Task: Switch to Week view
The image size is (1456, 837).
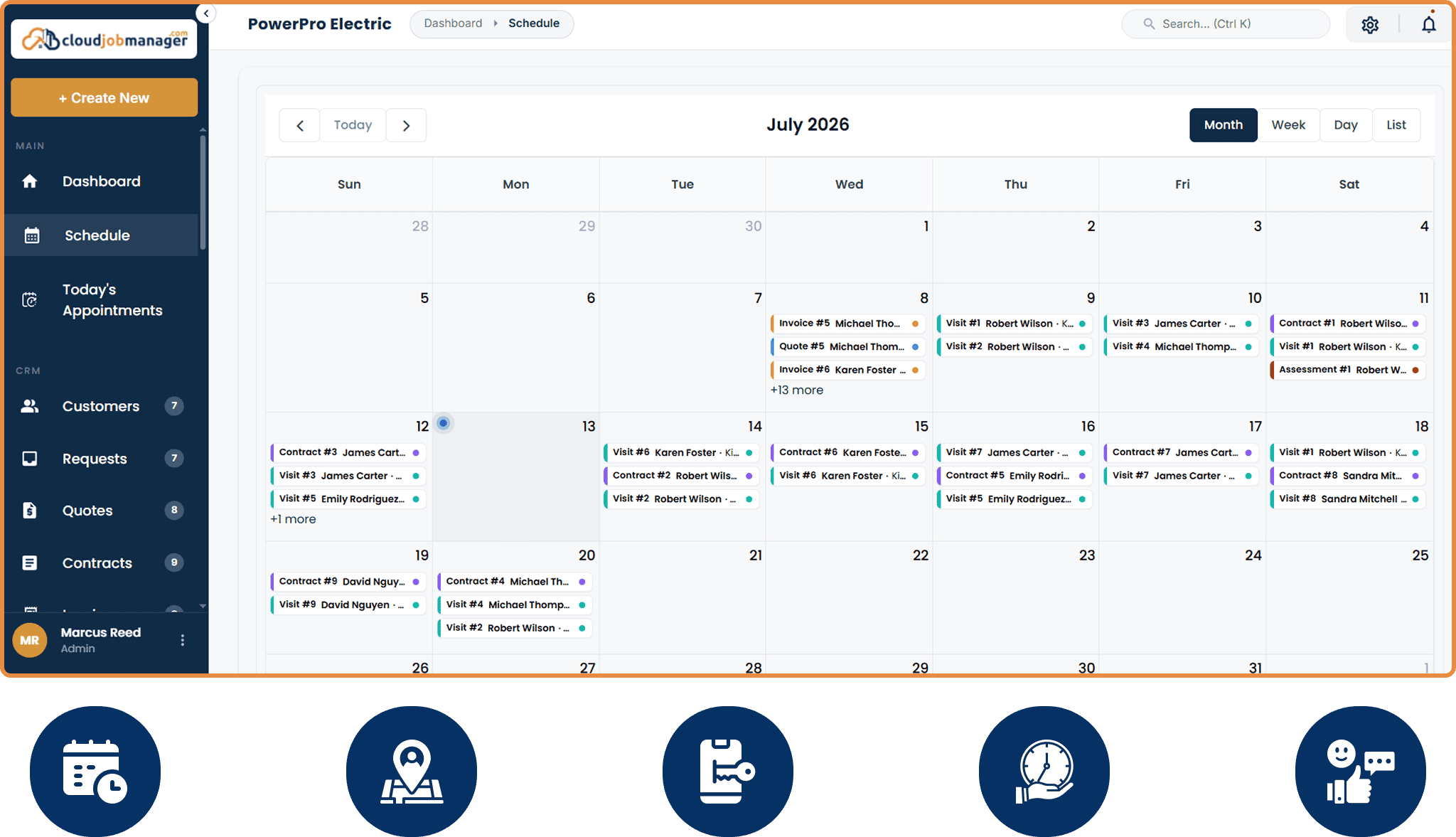Action: [1288, 125]
